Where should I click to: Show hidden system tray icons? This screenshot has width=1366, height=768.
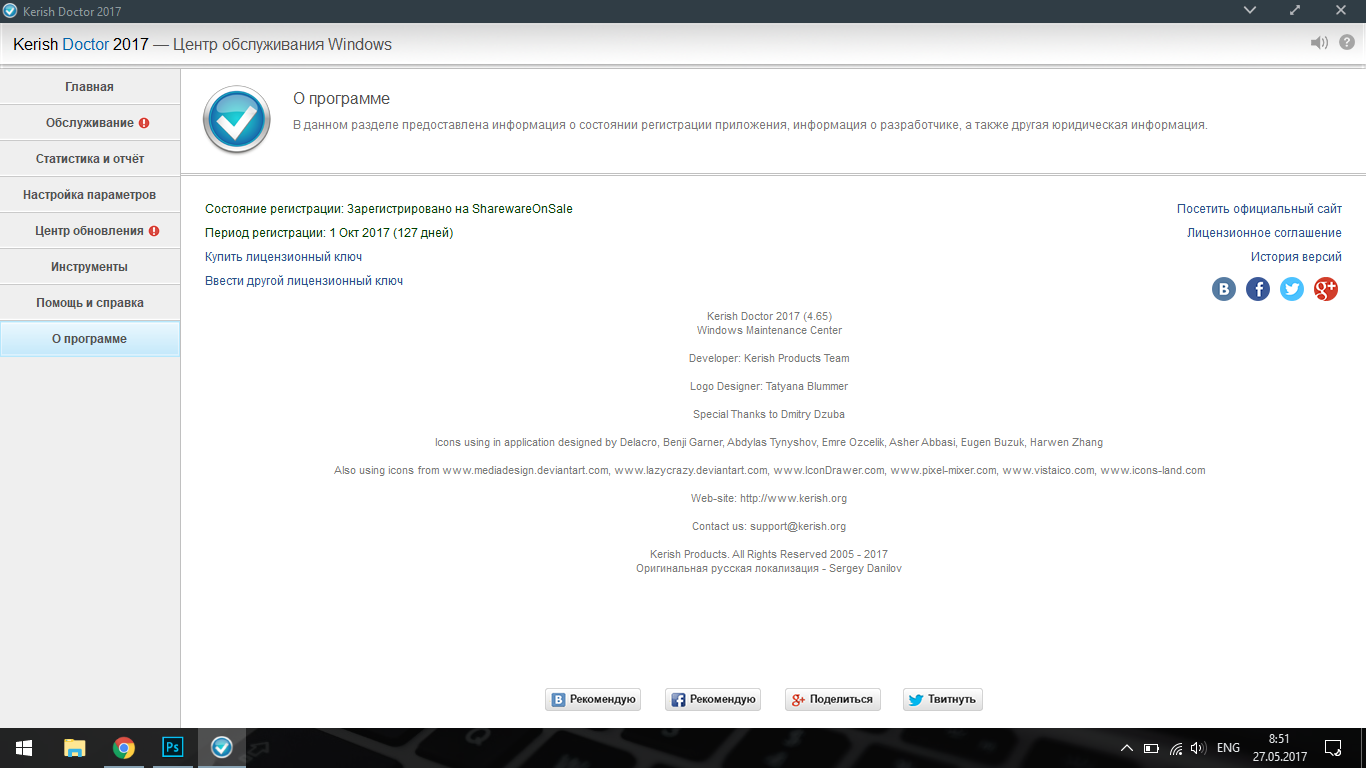click(1127, 748)
